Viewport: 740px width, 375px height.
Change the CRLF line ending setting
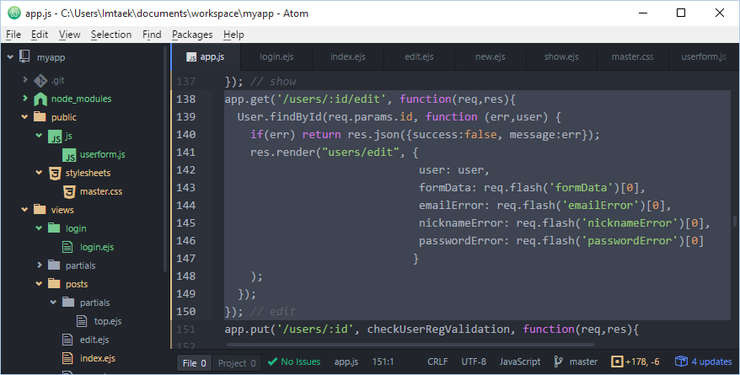coord(437,362)
